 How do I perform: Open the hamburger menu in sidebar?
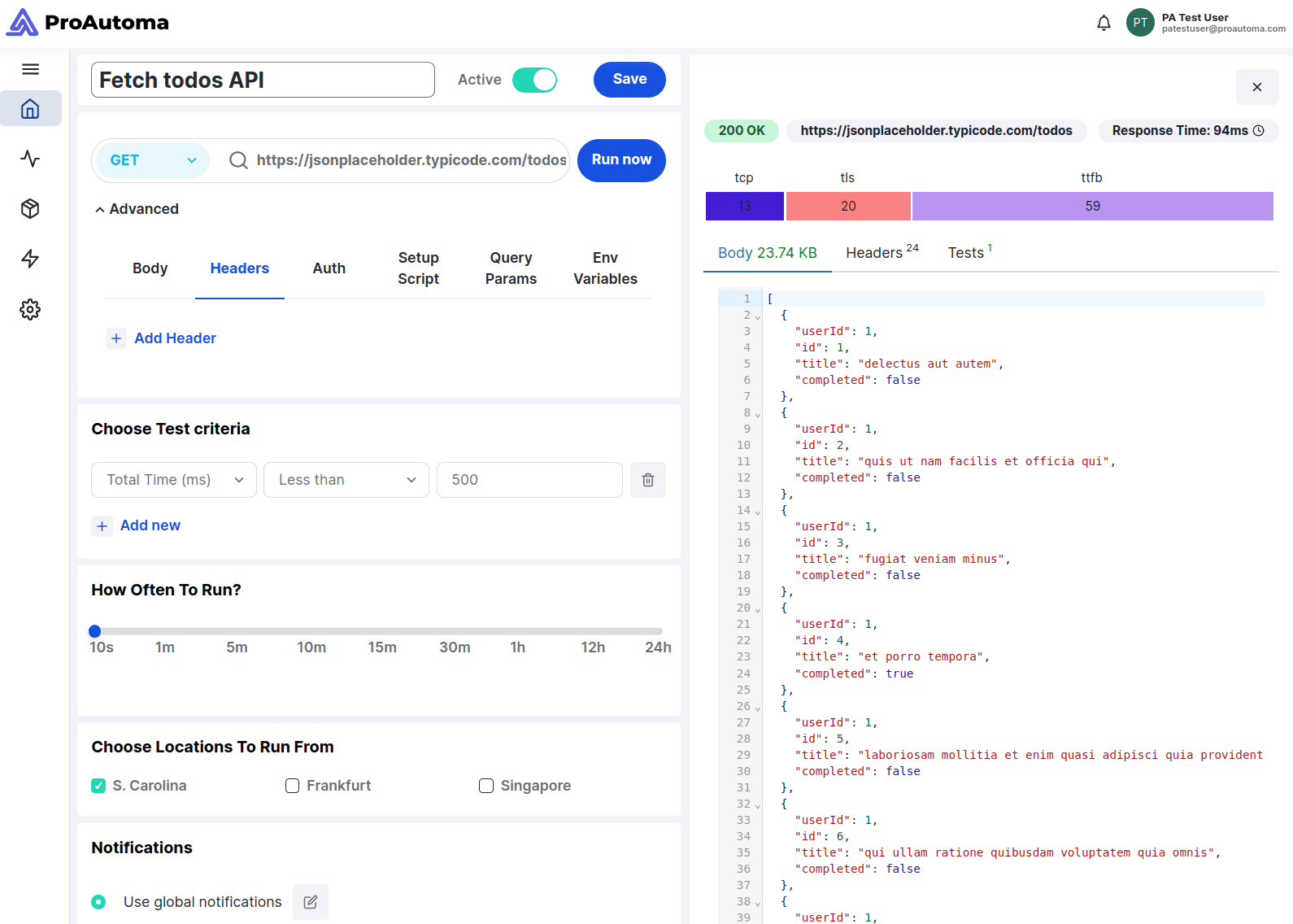tap(30, 69)
